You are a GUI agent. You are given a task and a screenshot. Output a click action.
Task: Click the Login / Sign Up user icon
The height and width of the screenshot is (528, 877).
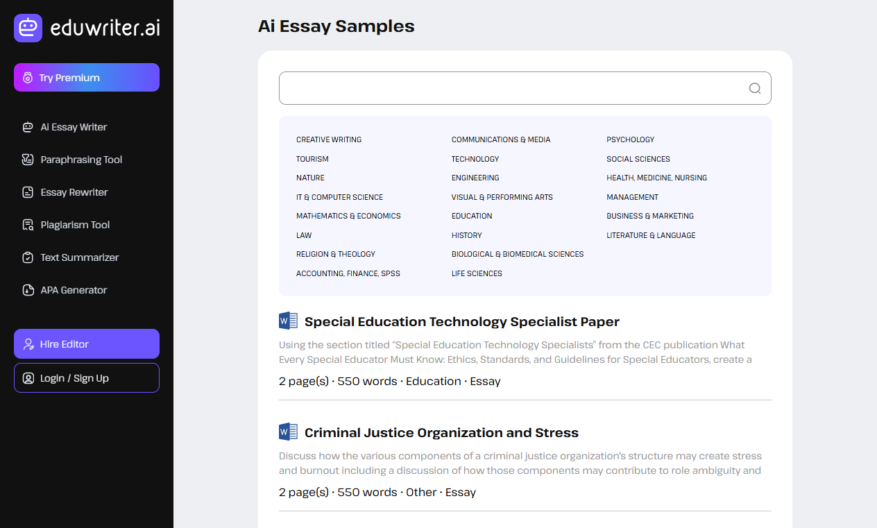tap(28, 378)
